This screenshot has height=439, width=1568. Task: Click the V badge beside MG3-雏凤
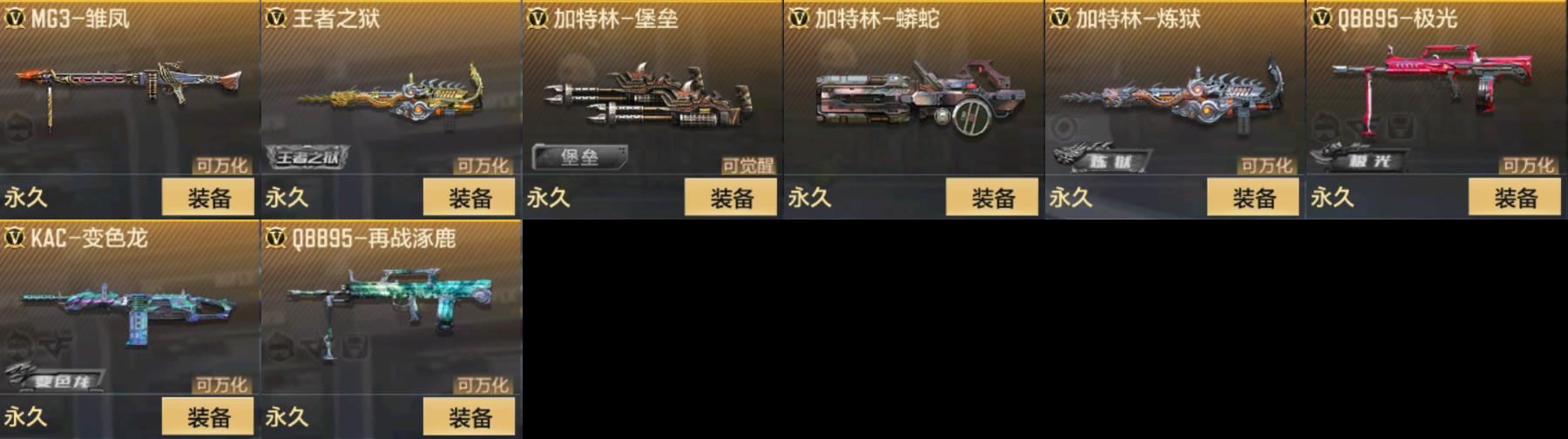click(x=15, y=17)
